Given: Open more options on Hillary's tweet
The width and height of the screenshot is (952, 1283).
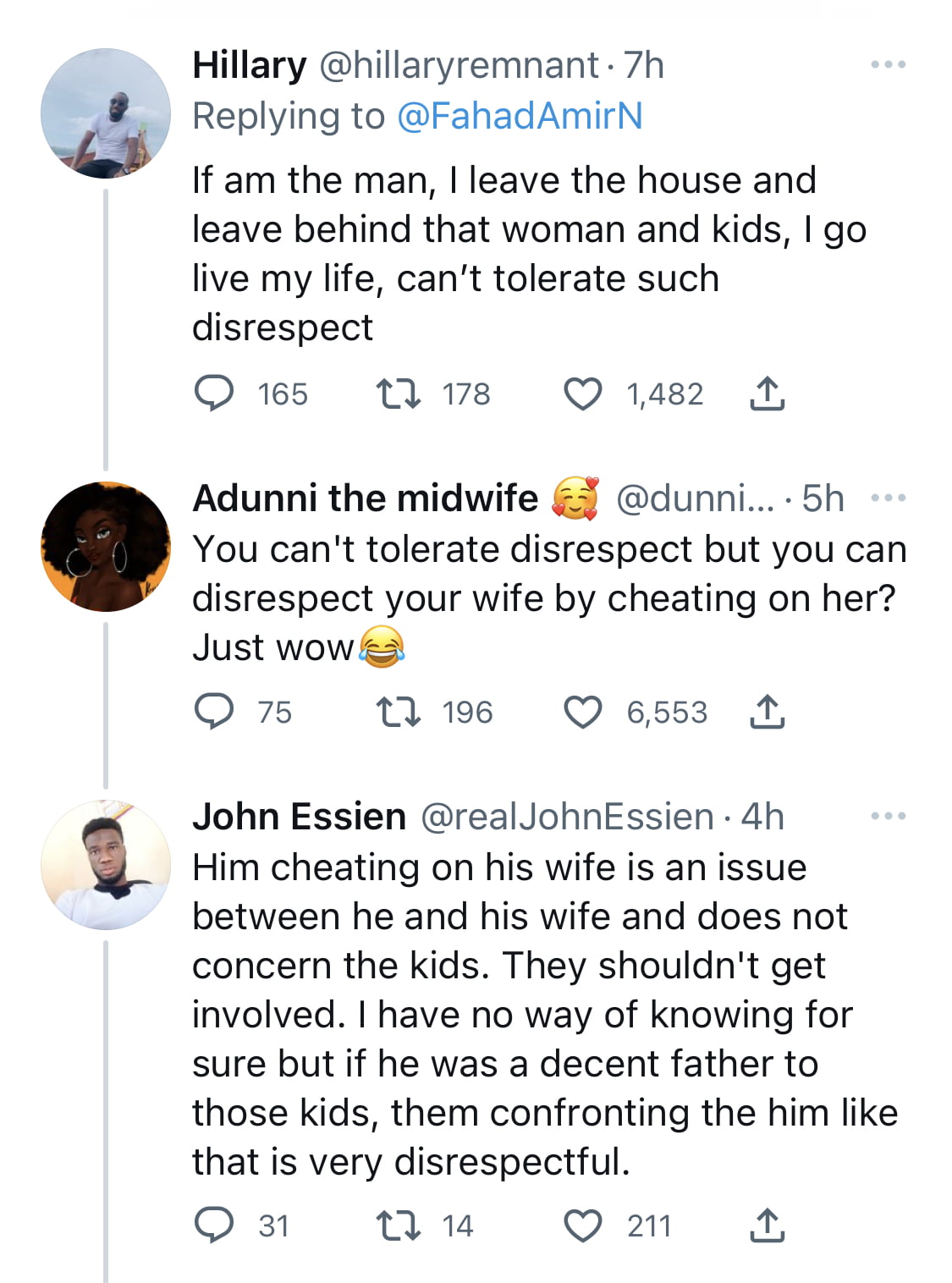Looking at the screenshot, I should coord(889,64).
